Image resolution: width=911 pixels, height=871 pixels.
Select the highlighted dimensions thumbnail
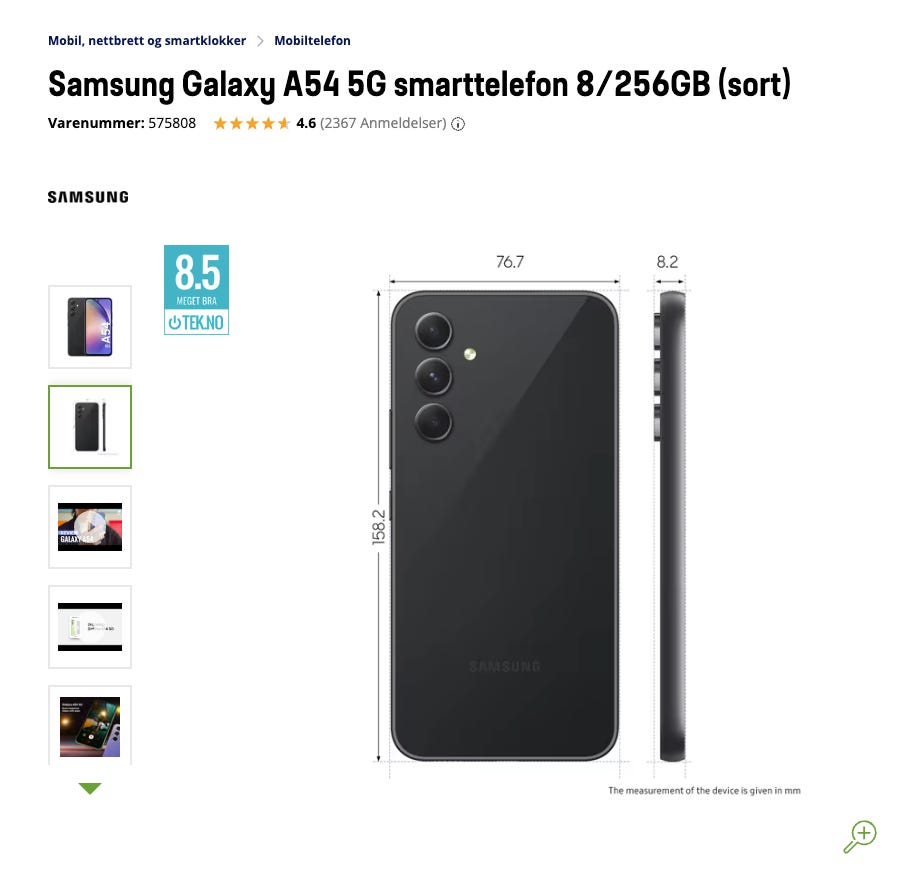[x=90, y=427]
